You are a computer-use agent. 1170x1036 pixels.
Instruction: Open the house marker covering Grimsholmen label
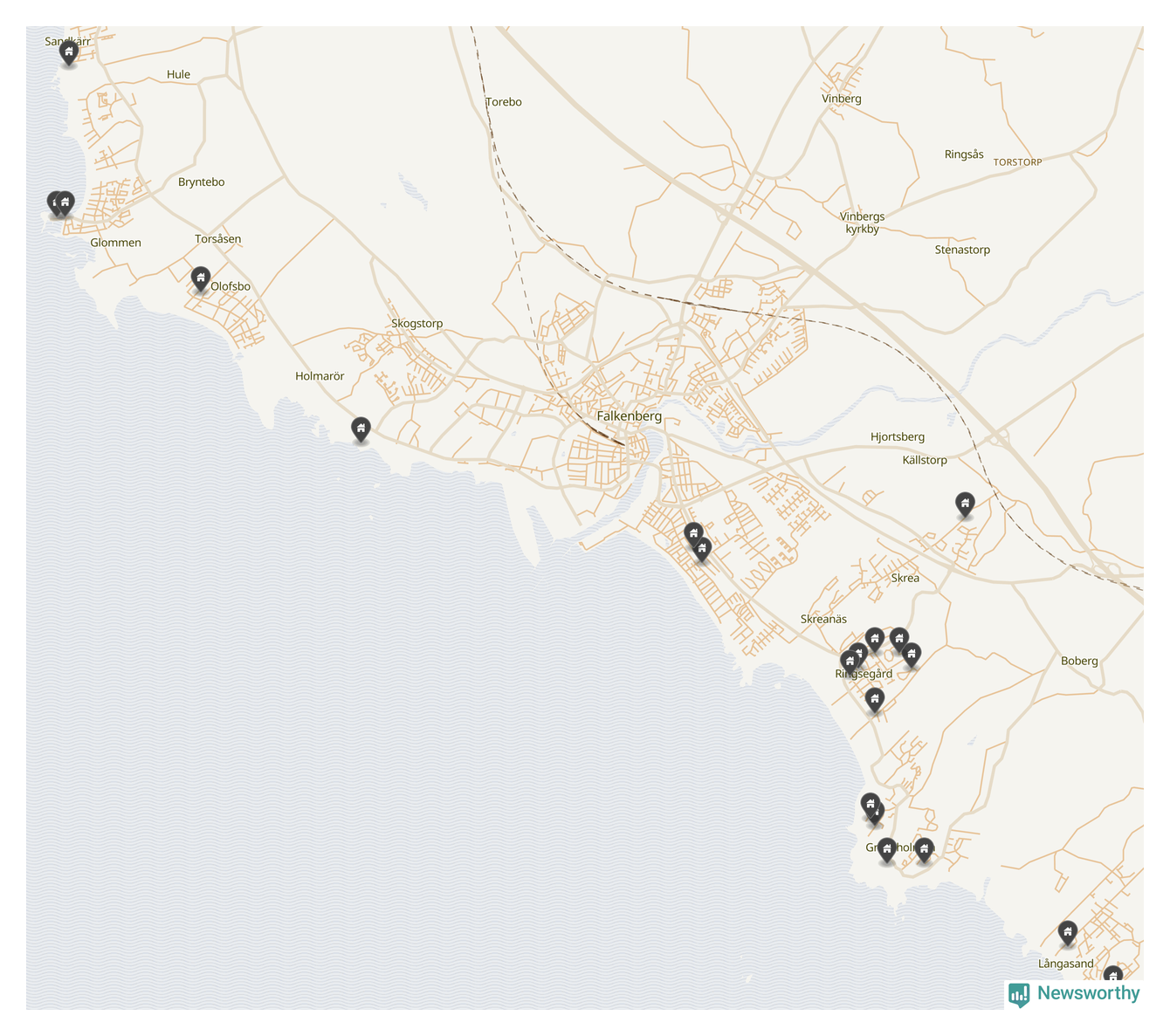tap(887, 849)
